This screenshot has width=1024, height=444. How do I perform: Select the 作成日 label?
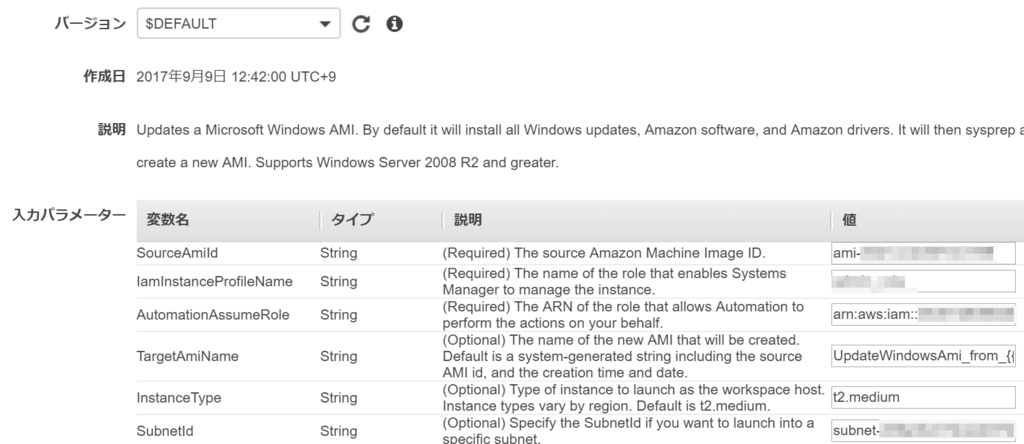coord(104,76)
